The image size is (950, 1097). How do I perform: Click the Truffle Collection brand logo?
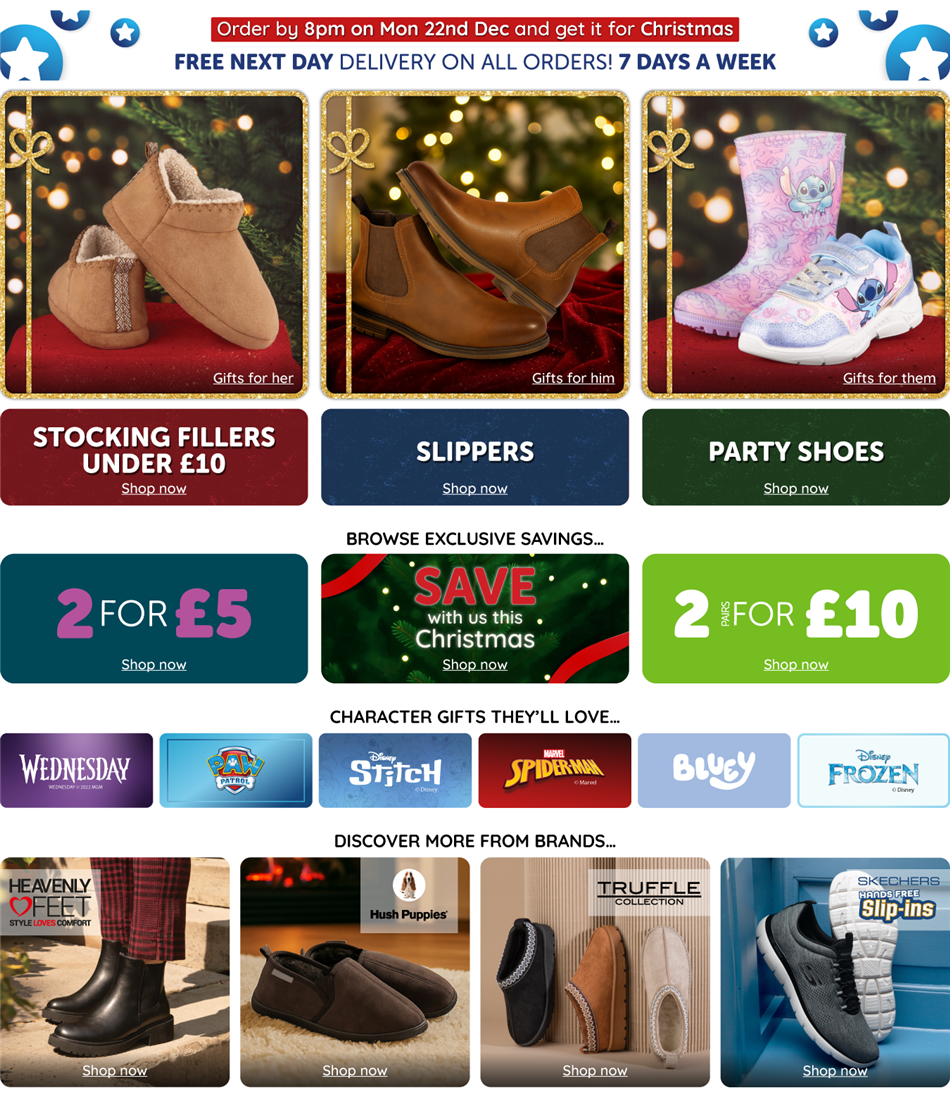pos(648,892)
